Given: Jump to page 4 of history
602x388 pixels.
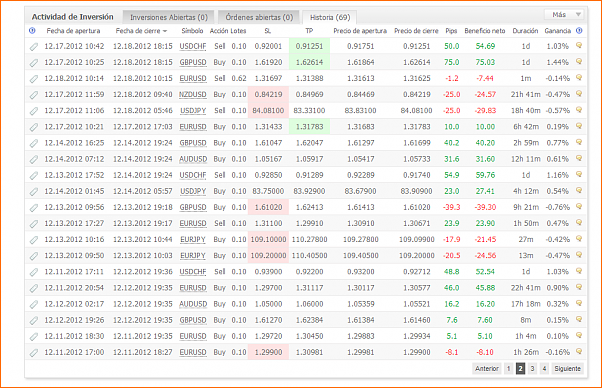Looking at the screenshot, I should point(544,368).
